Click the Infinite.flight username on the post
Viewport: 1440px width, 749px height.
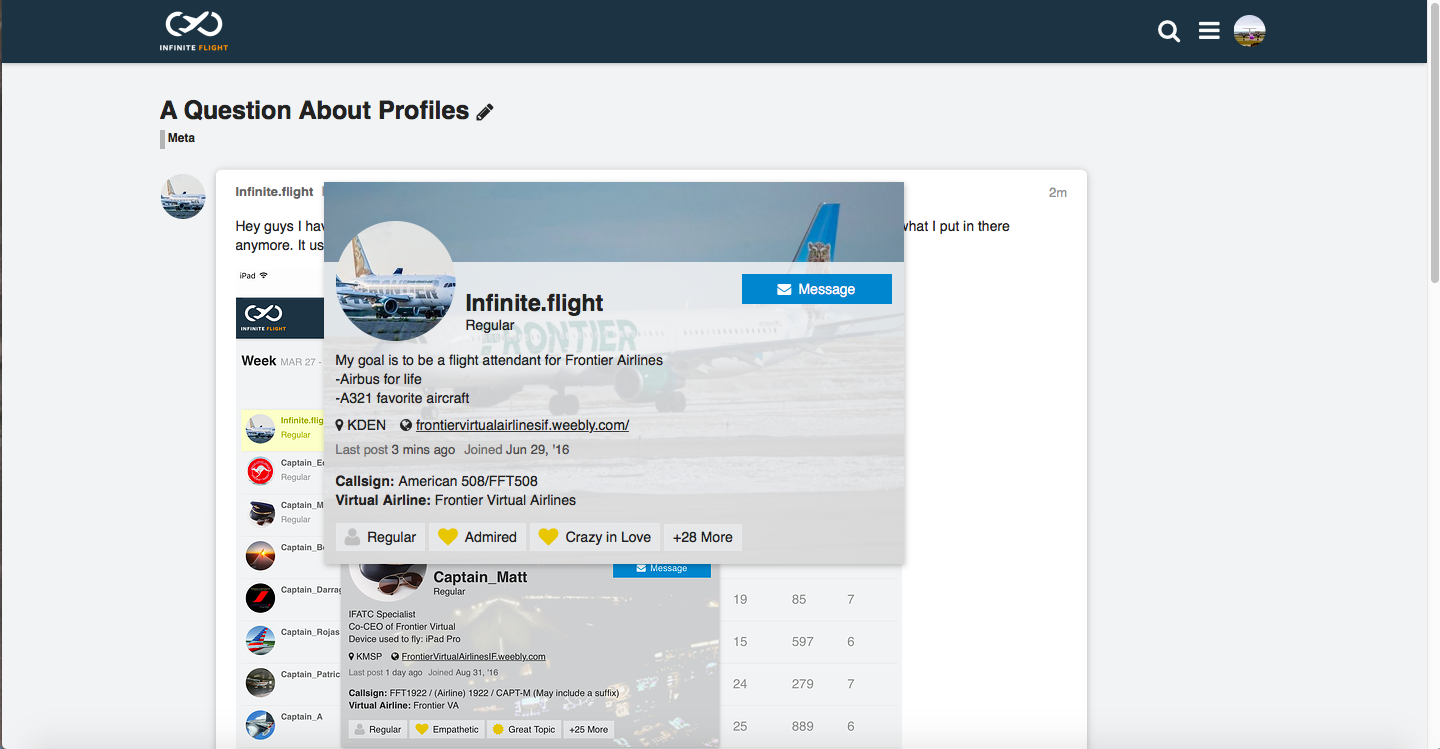274,192
